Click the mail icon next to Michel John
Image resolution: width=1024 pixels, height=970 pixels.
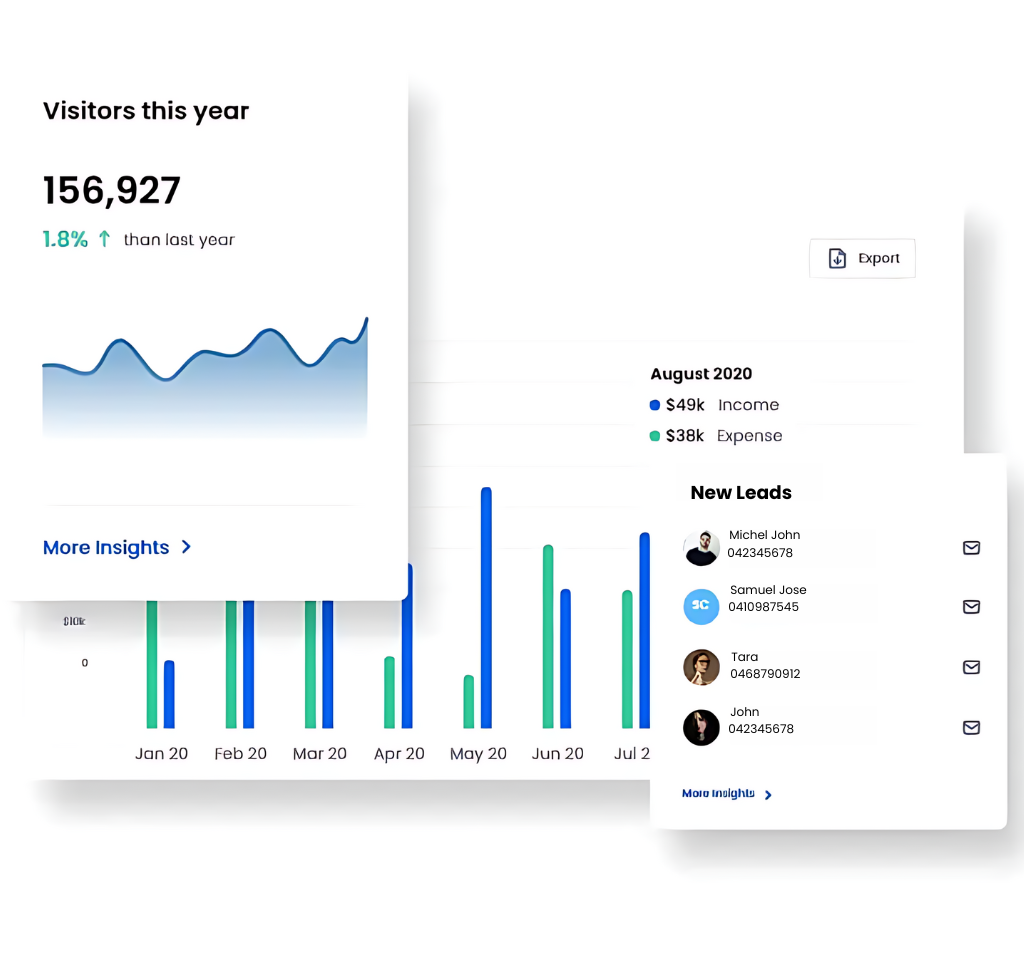coord(970,548)
